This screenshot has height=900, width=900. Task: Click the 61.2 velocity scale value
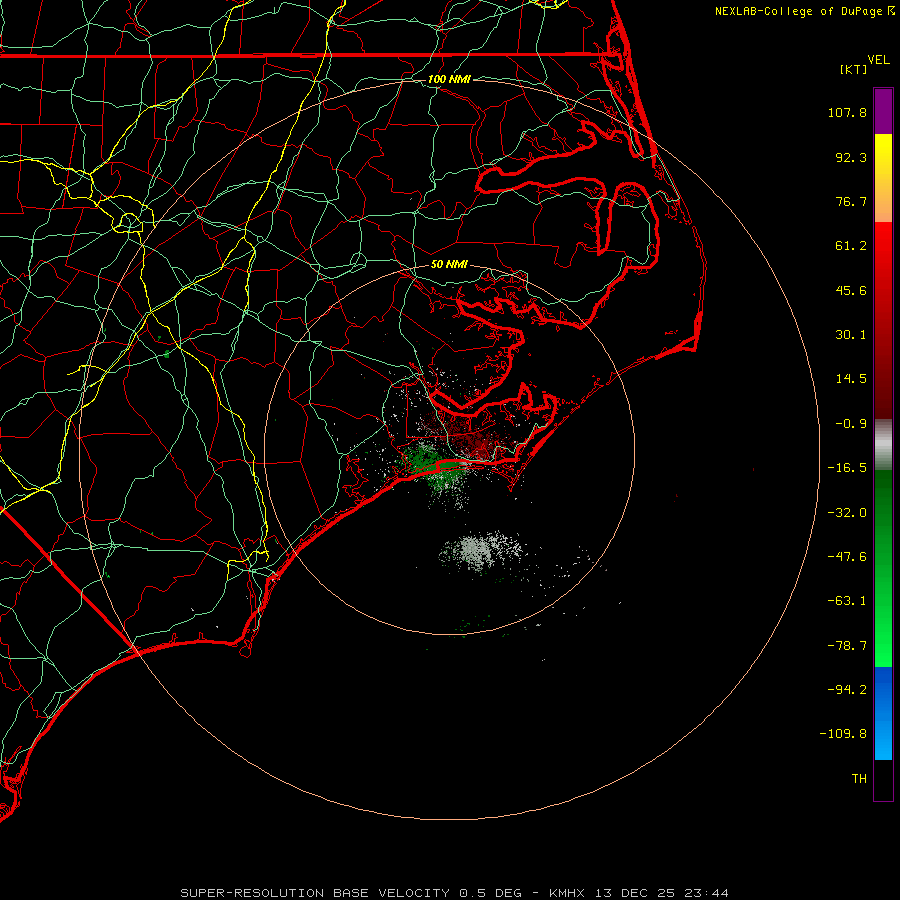tap(851, 246)
